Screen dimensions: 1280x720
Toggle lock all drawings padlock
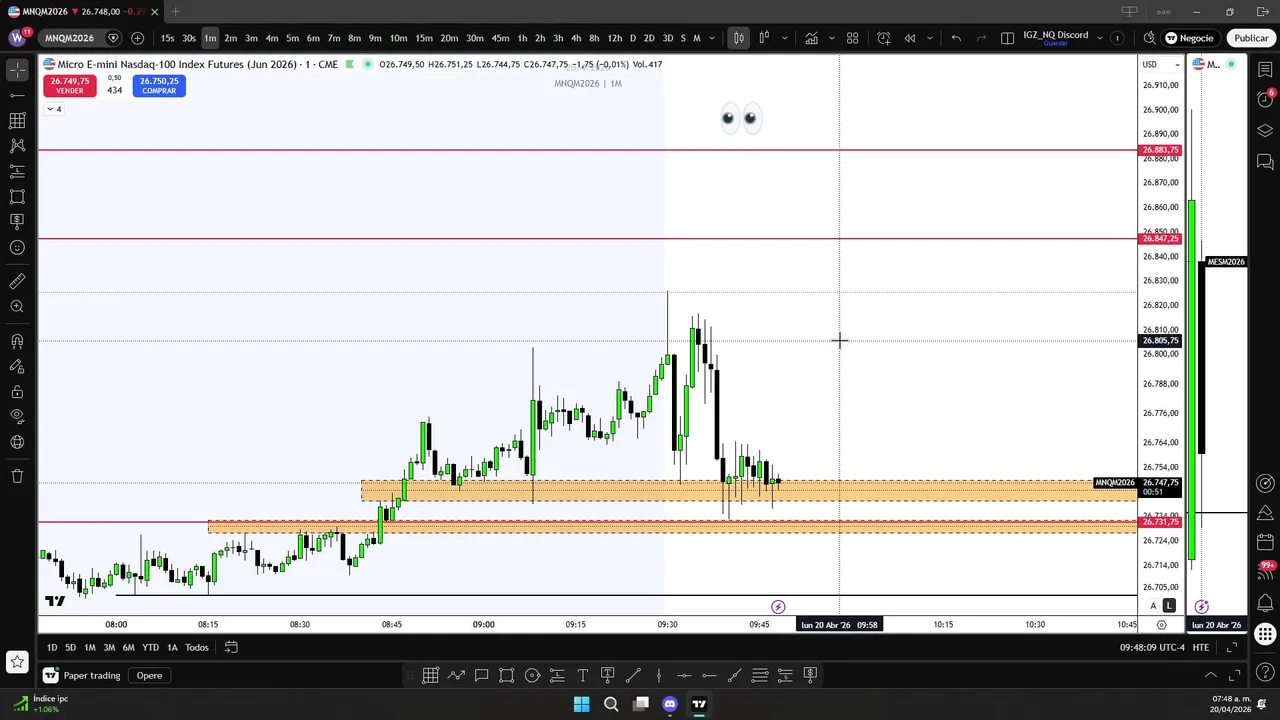(x=17, y=391)
